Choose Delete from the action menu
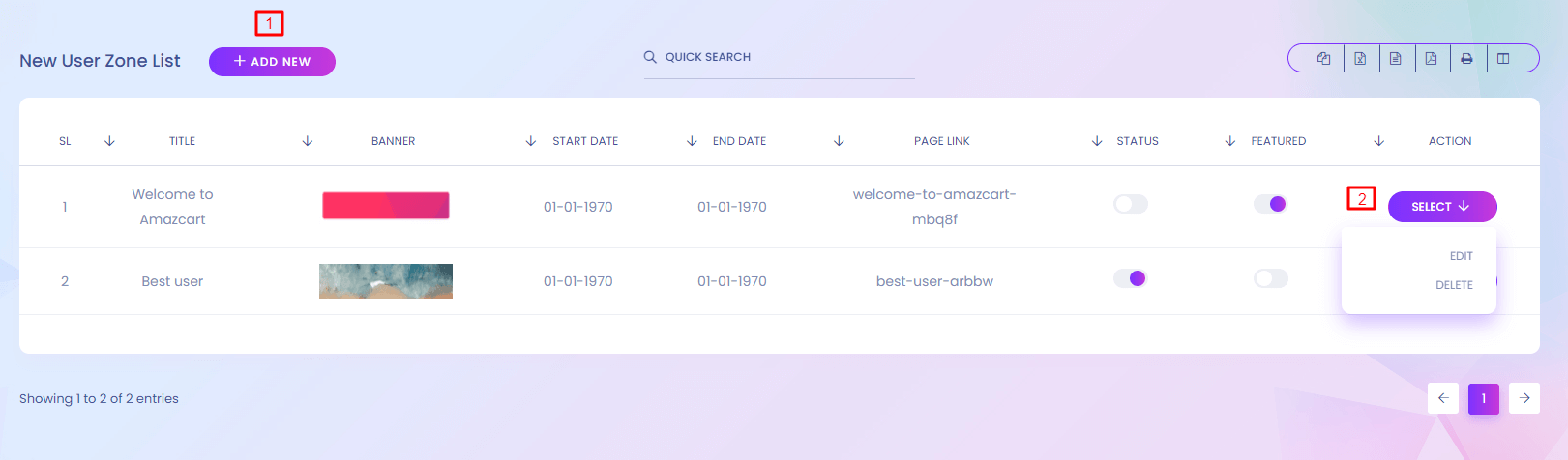The height and width of the screenshot is (460, 1568). click(x=1454, y=285)
